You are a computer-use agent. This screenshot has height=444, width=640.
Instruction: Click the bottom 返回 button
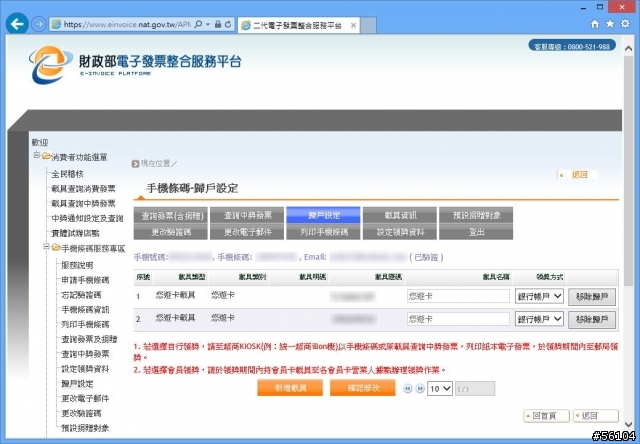596,416
